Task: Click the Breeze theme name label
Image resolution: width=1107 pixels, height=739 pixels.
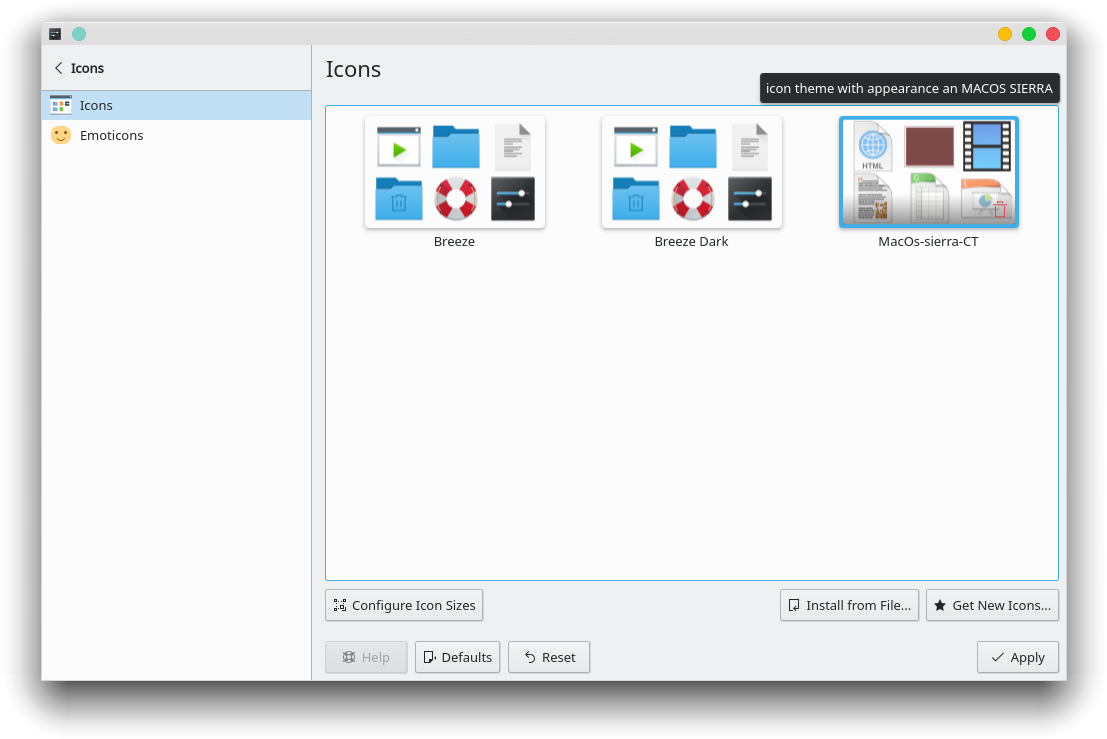Action: [x=454, y=241]
